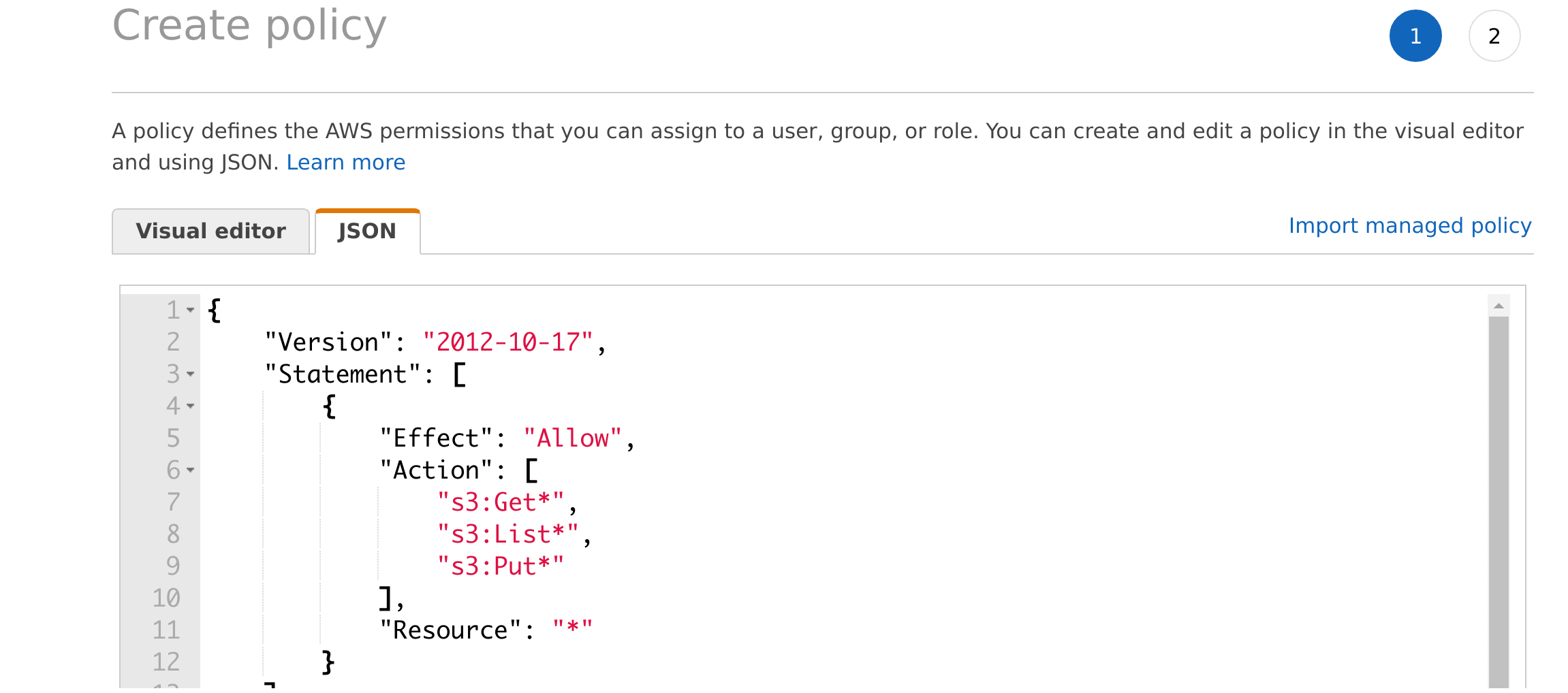Click the step 1 indicator circle
This screenshot has height=693, width=1568.
tap(1415, 36)
